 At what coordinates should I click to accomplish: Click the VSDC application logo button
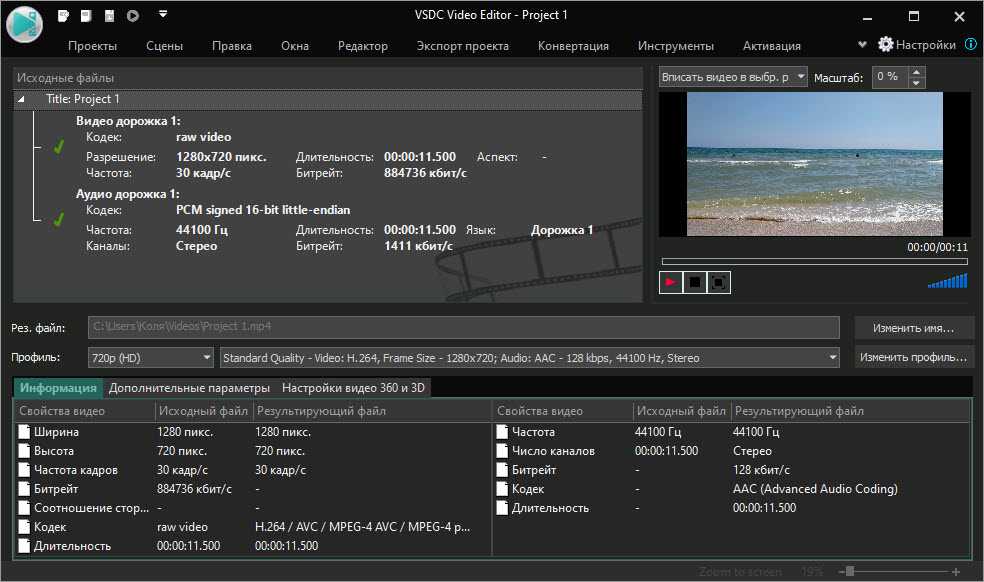(x=23, y=23)
